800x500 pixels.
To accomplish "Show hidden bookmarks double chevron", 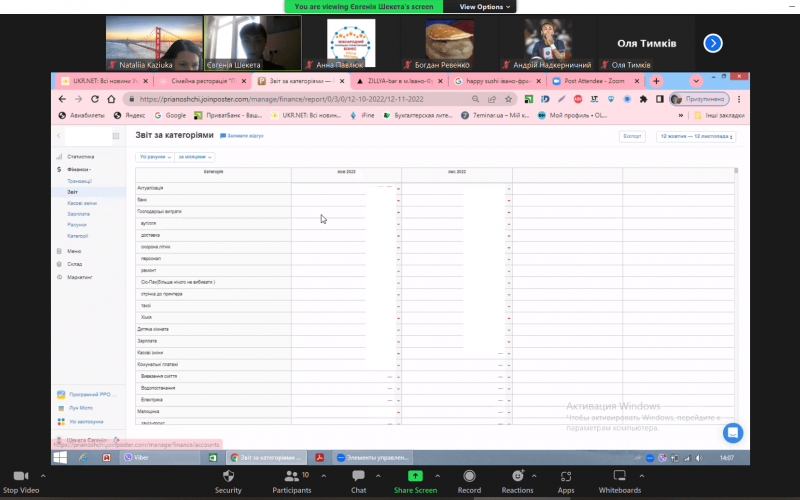I will [x=681, y=116].
